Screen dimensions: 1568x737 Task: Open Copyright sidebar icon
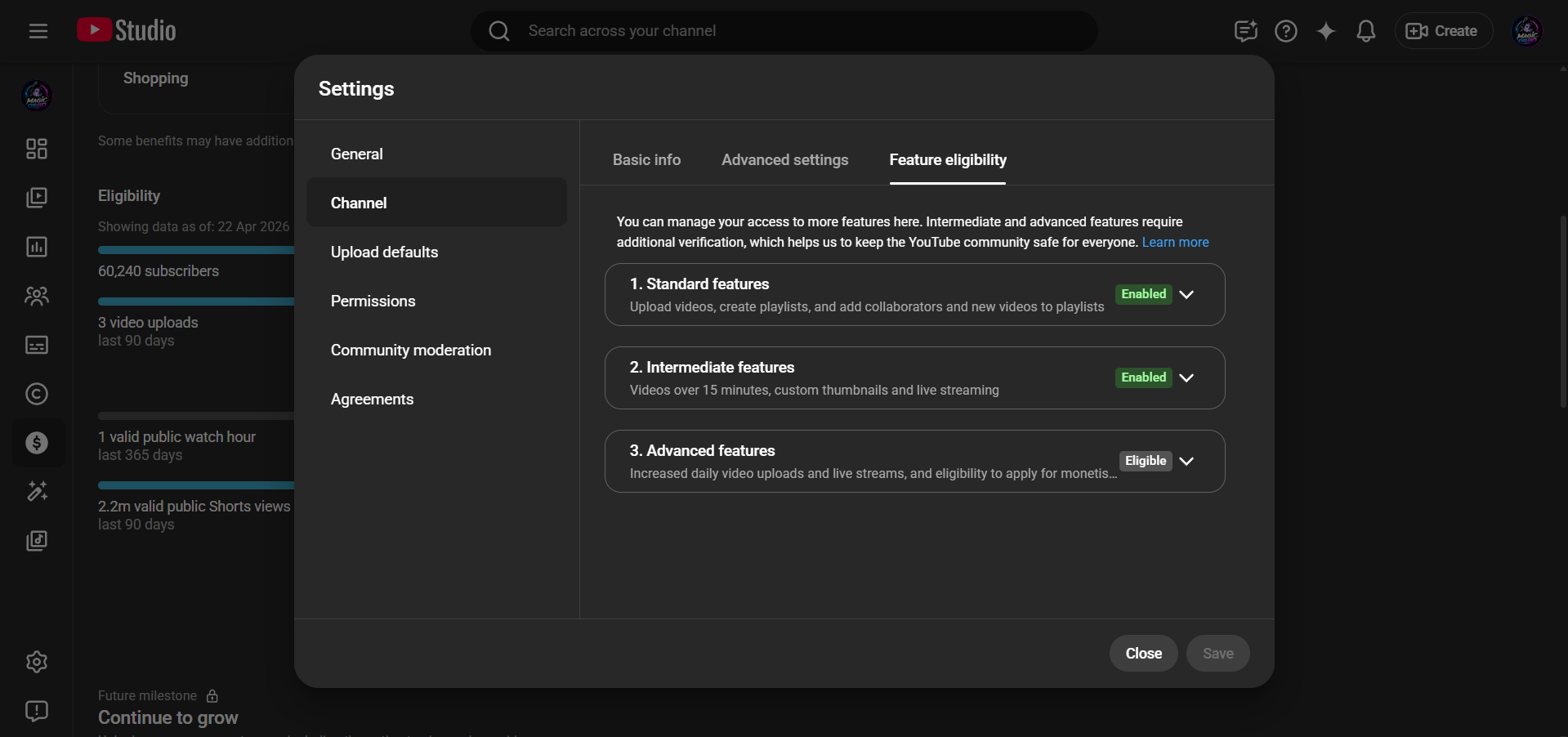point(37,394)
